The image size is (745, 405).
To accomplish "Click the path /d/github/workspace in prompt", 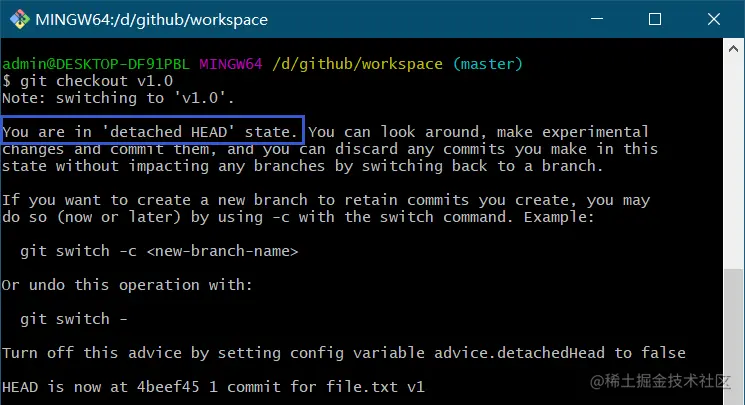I will 357,64.
